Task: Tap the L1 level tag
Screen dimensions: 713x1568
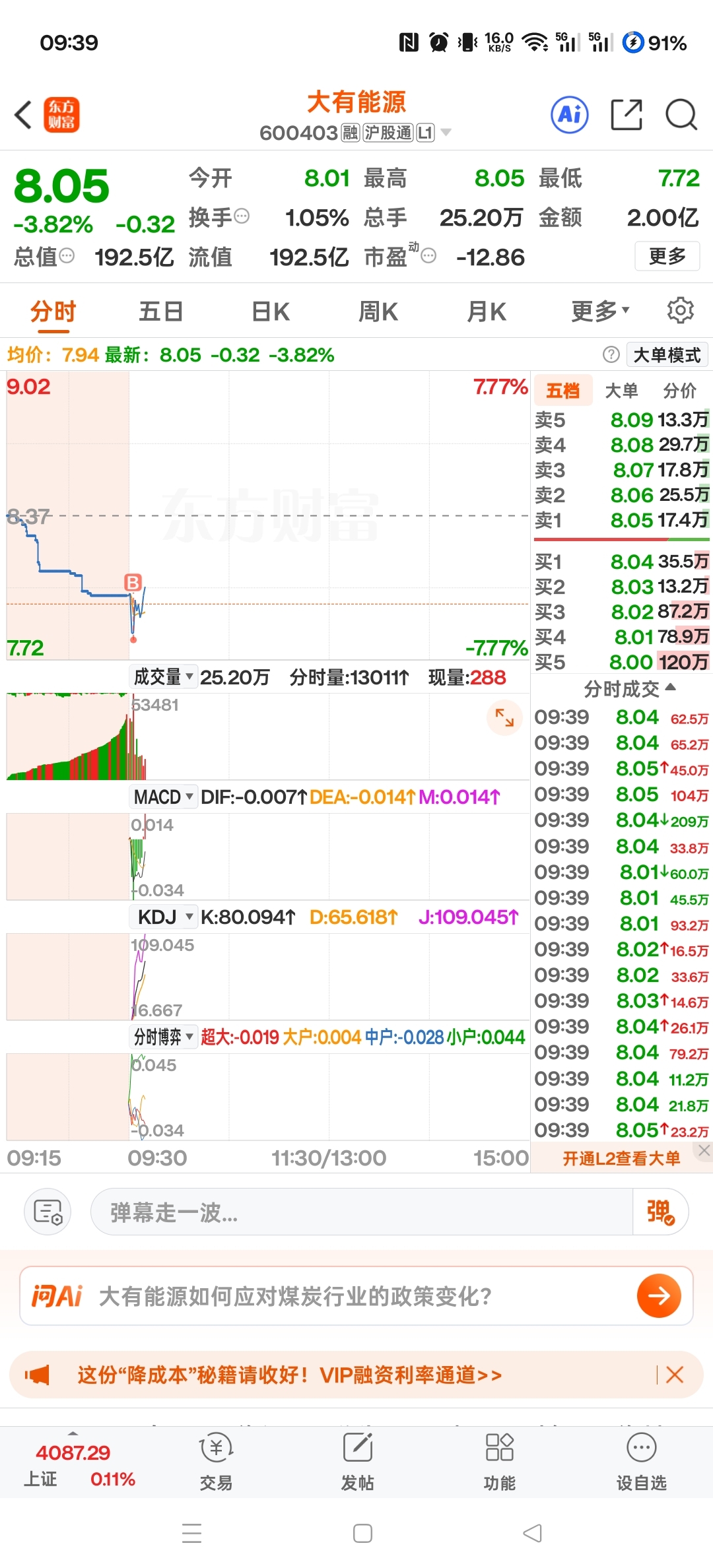Action: click(425, 133)
